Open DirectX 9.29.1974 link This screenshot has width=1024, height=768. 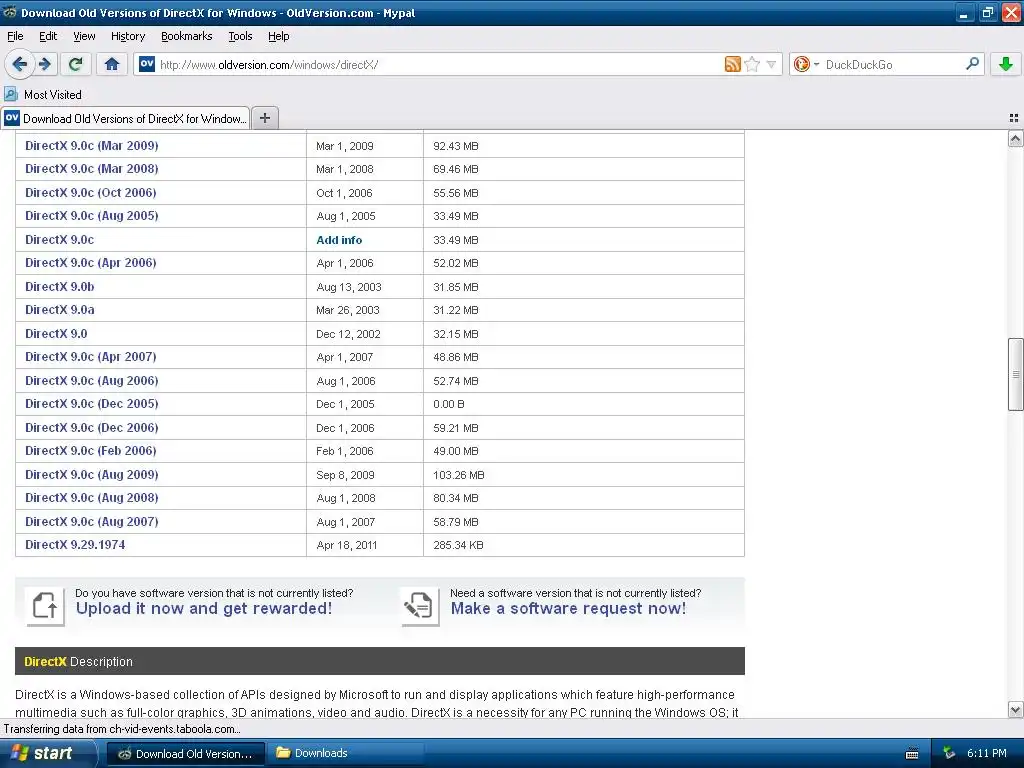point(75,545)
